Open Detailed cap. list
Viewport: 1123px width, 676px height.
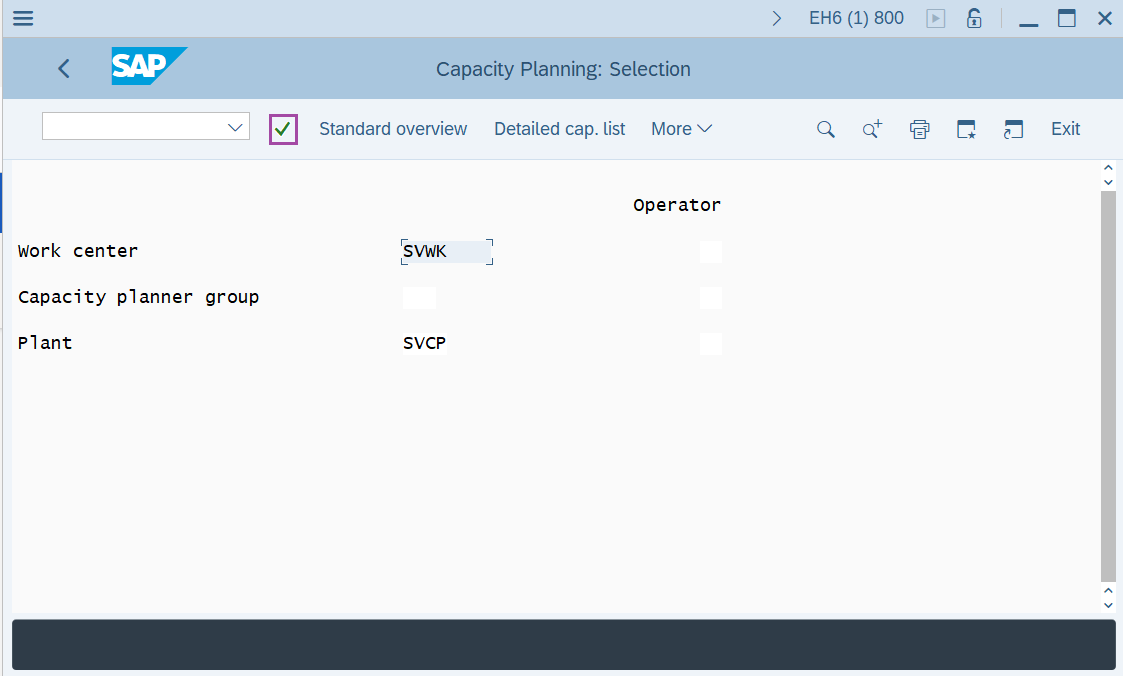[559, 129]
